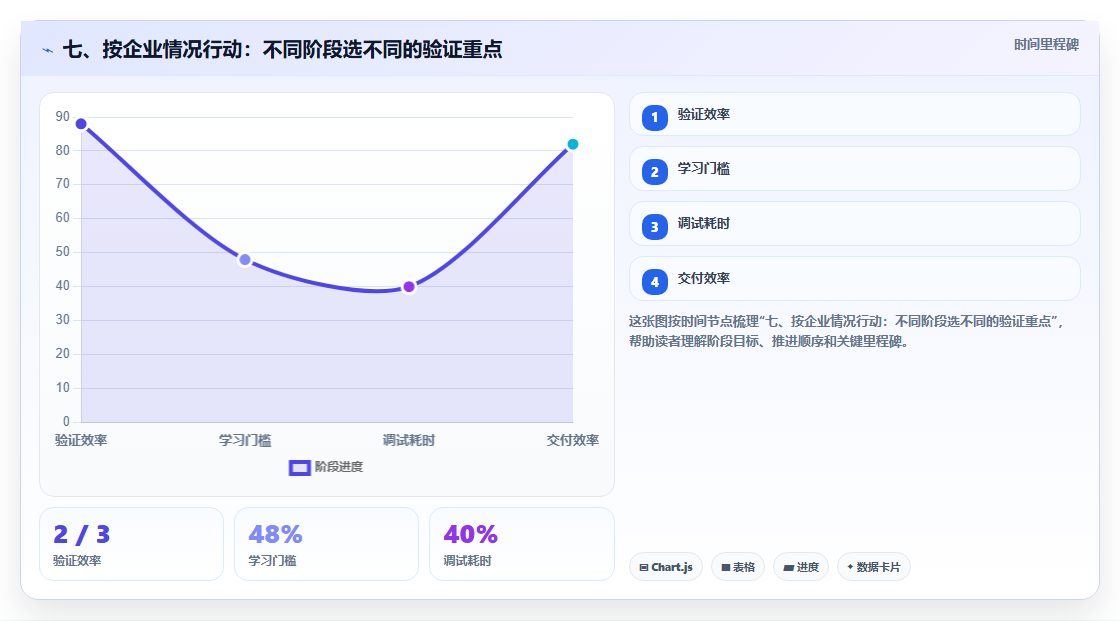Click the y-axis value 0

click(66, 422)
